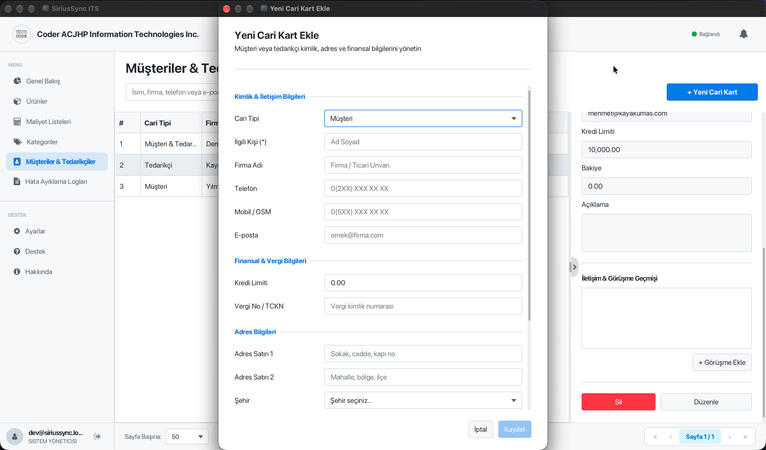Go to first page arrow in pagination
Screen dimensions: 766x450
(x=656, y=437)
